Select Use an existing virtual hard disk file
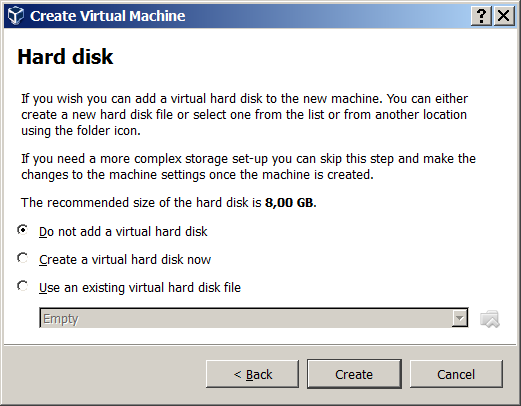 (23, 286)
